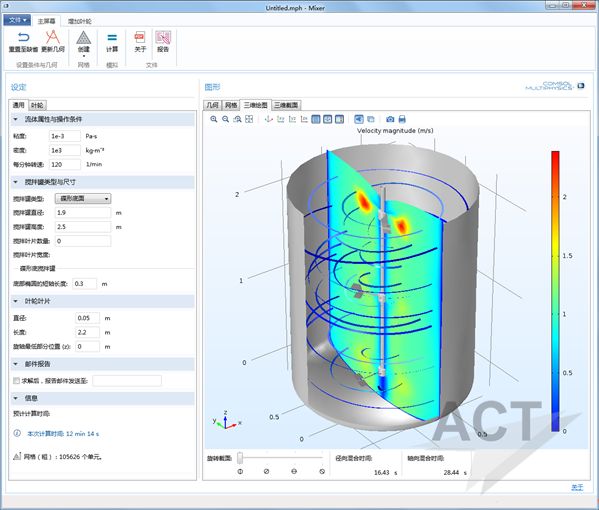
Task: Click the report icon in ribbon
Action: (x=163, y=38)
